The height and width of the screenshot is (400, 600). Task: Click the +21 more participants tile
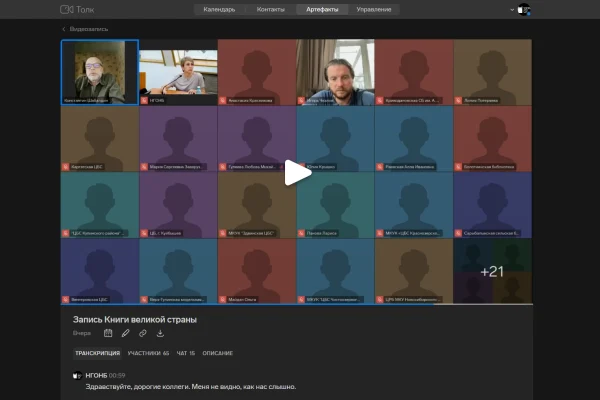point(492,271)
